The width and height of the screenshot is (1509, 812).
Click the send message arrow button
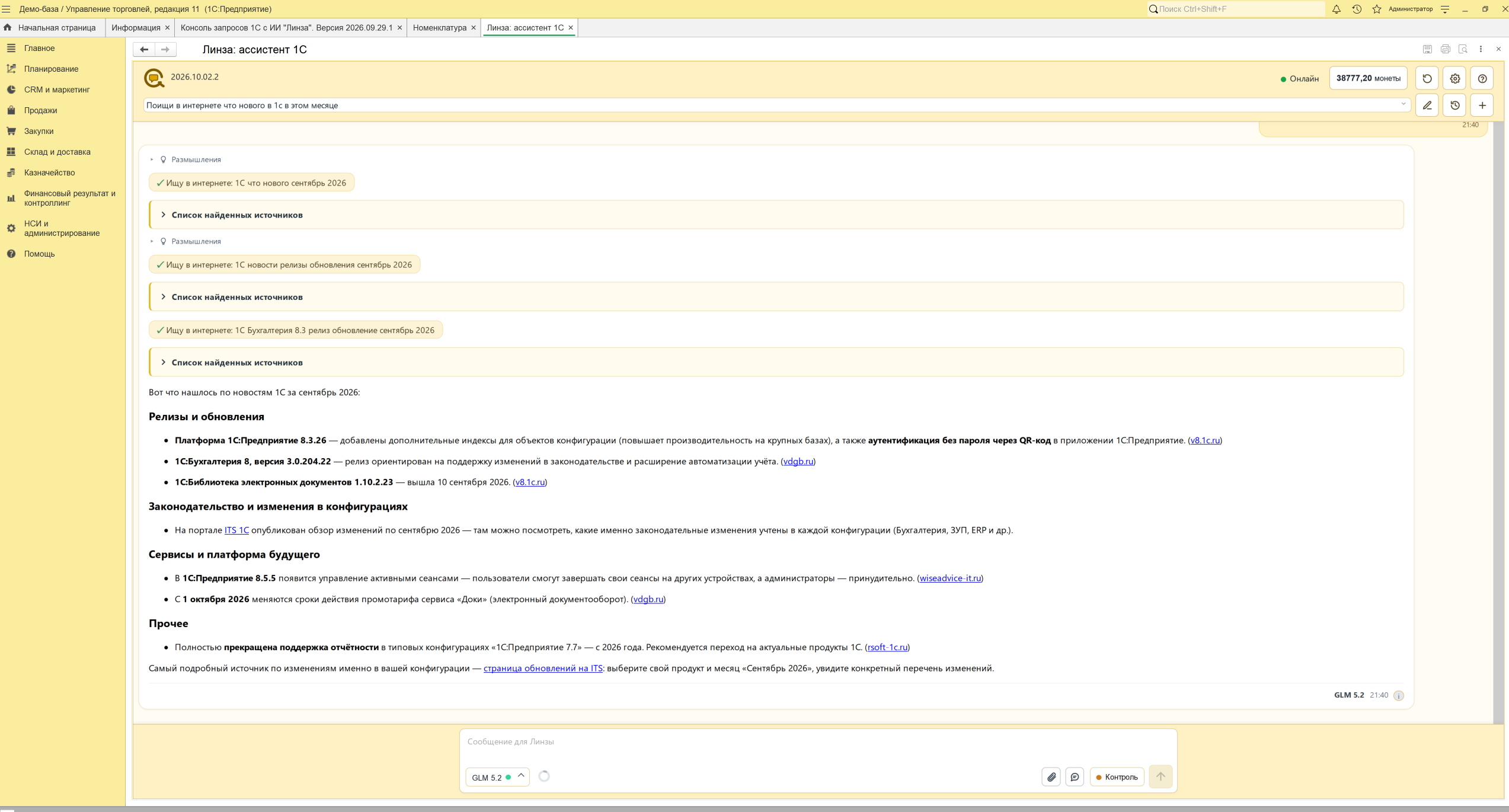[x=1160, y=776]
